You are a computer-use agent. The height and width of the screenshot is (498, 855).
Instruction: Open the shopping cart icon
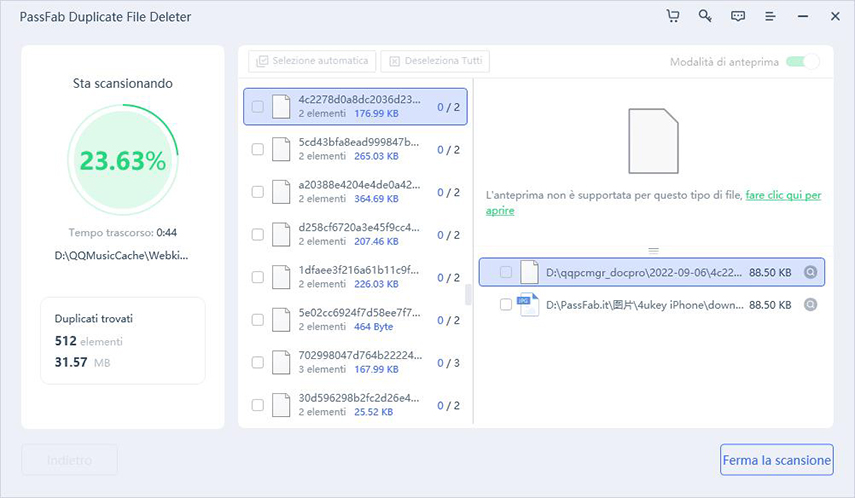click(x=673, y=17)
